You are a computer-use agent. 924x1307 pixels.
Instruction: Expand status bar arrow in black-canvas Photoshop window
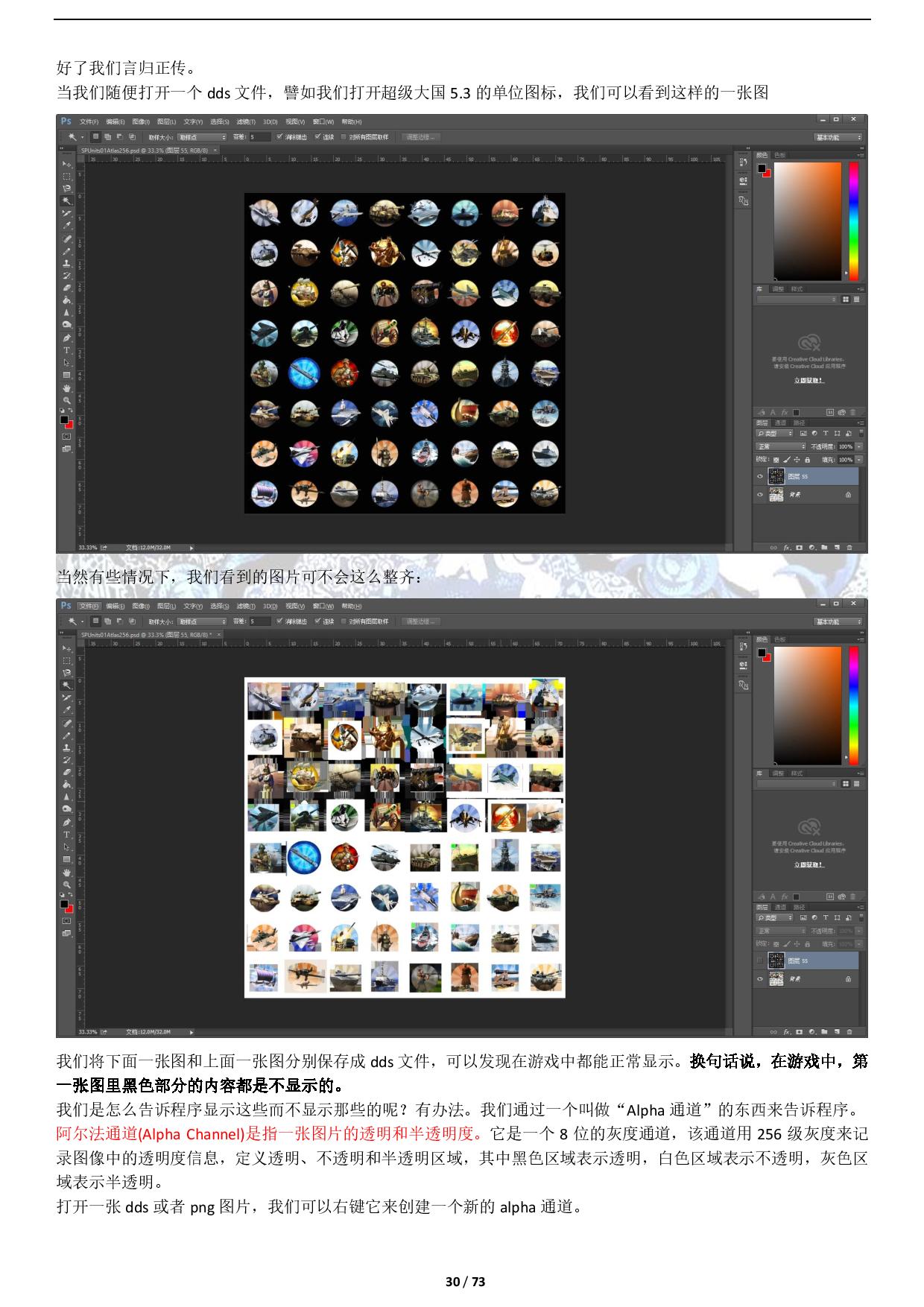tap(192, 548)
